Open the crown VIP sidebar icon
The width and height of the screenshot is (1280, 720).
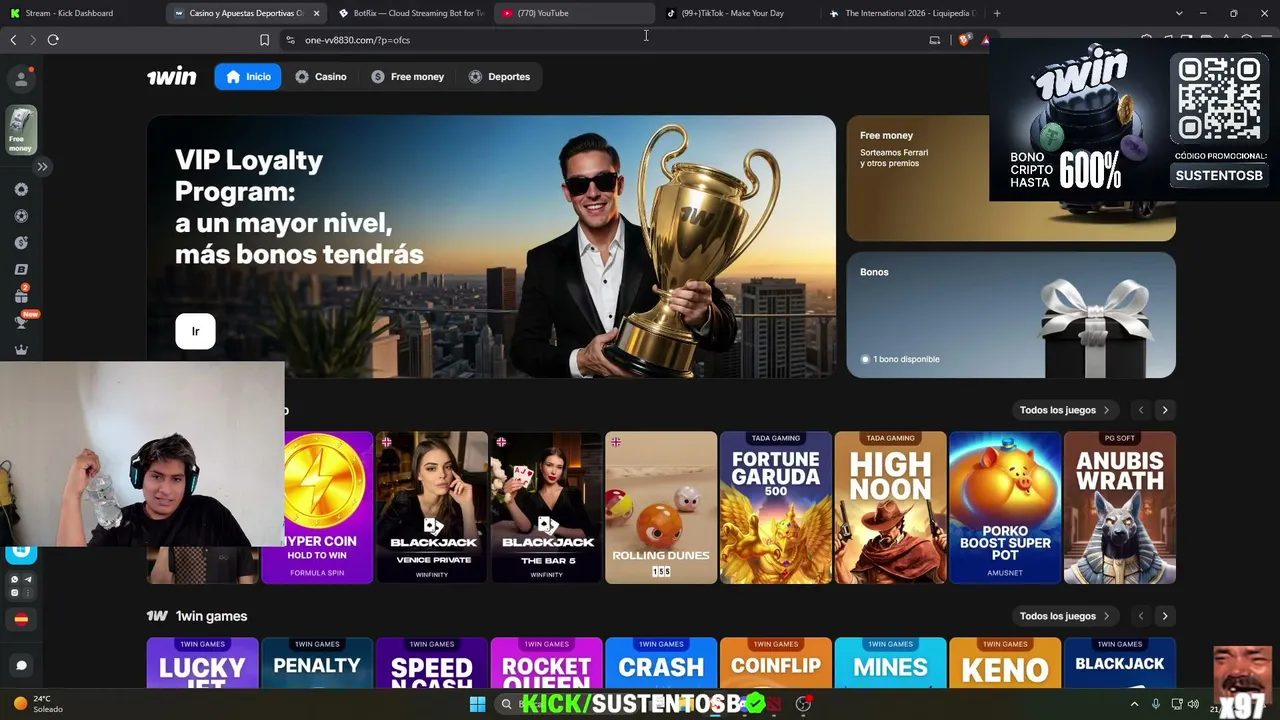tap(21, 350)
